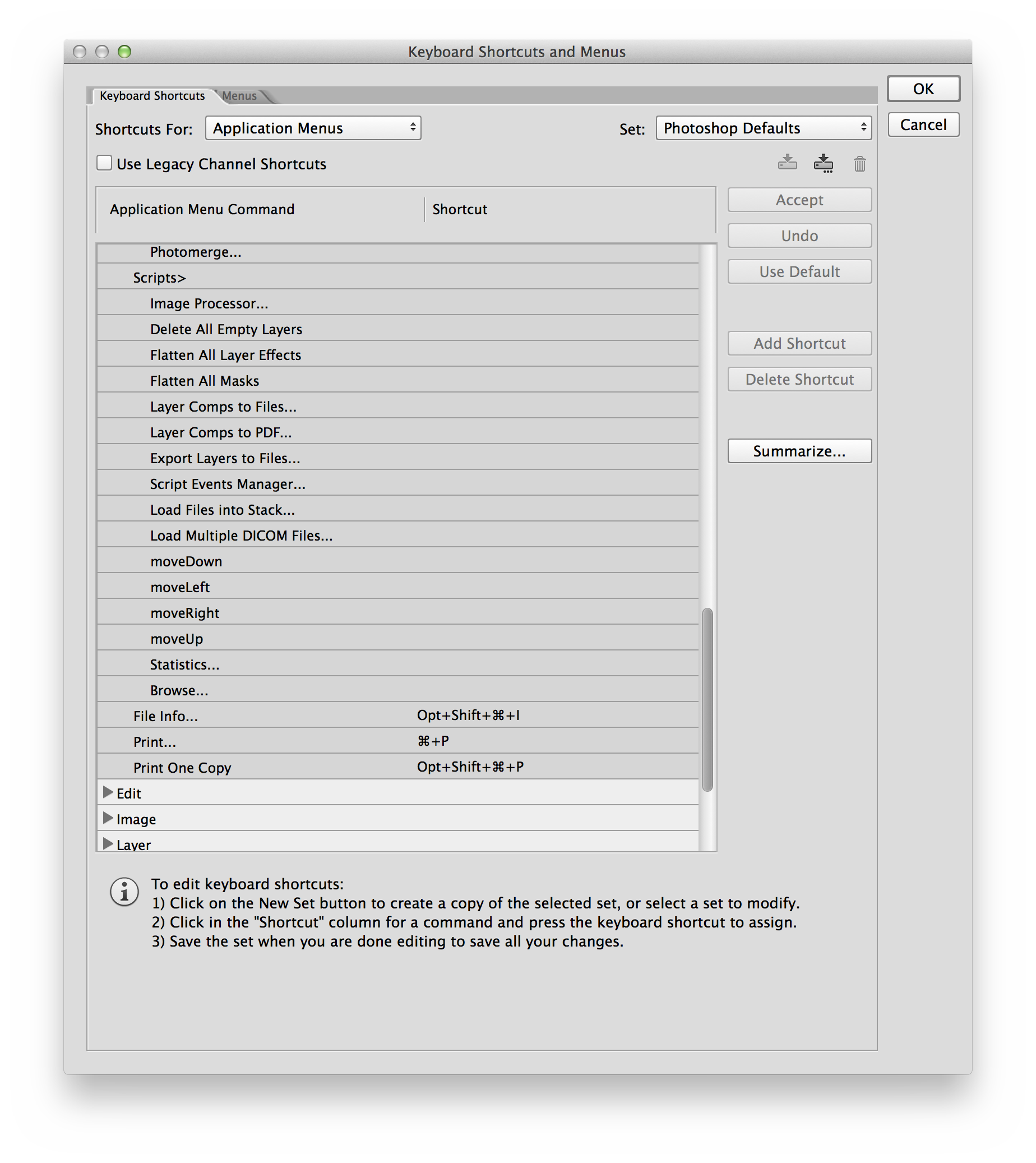
Task: Select Flatten All Masks row
Action: tap(398, 380)
